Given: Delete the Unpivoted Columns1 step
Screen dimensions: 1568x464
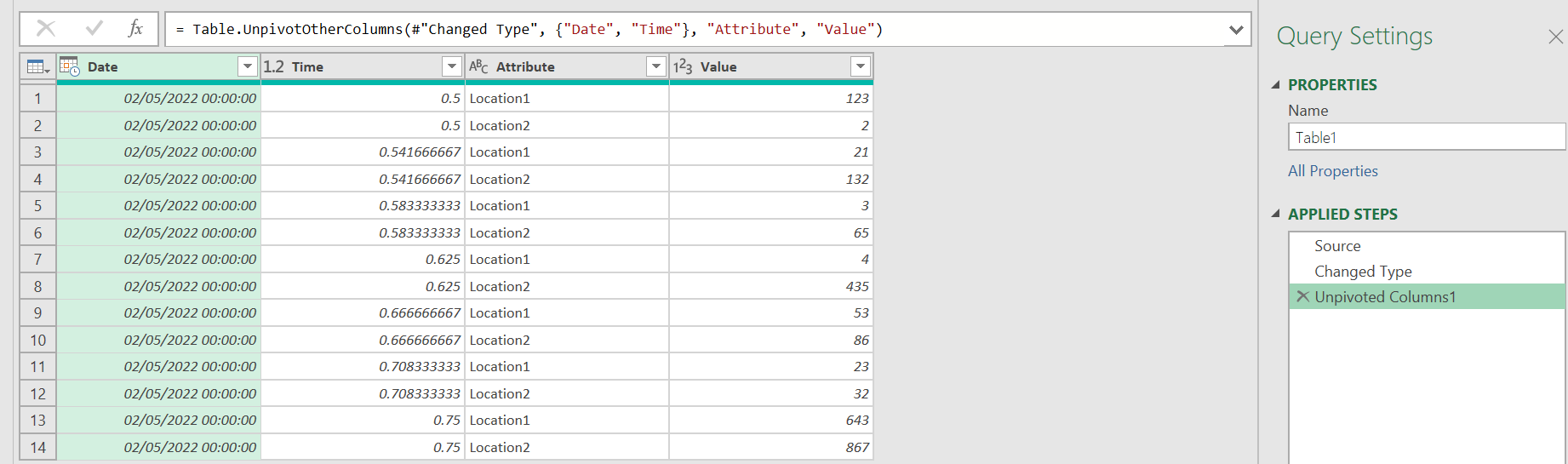Looking at the screenshot, I should coord(1302,296).
